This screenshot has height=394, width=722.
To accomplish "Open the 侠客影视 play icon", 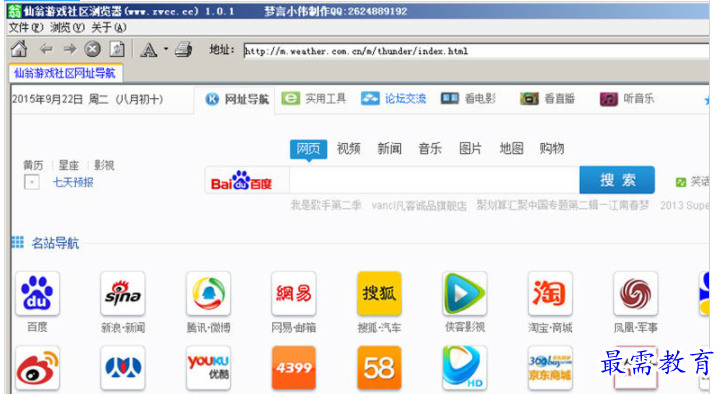I will [x=465, y=293].
